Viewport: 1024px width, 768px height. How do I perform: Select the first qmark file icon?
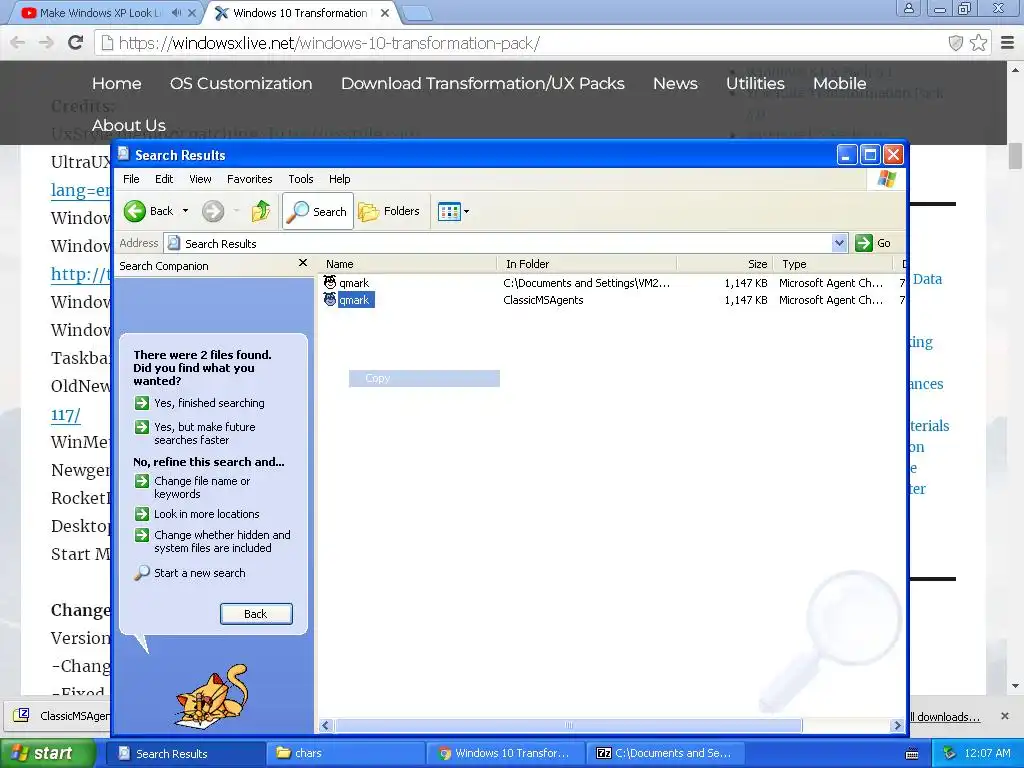(x=330, y=282)
